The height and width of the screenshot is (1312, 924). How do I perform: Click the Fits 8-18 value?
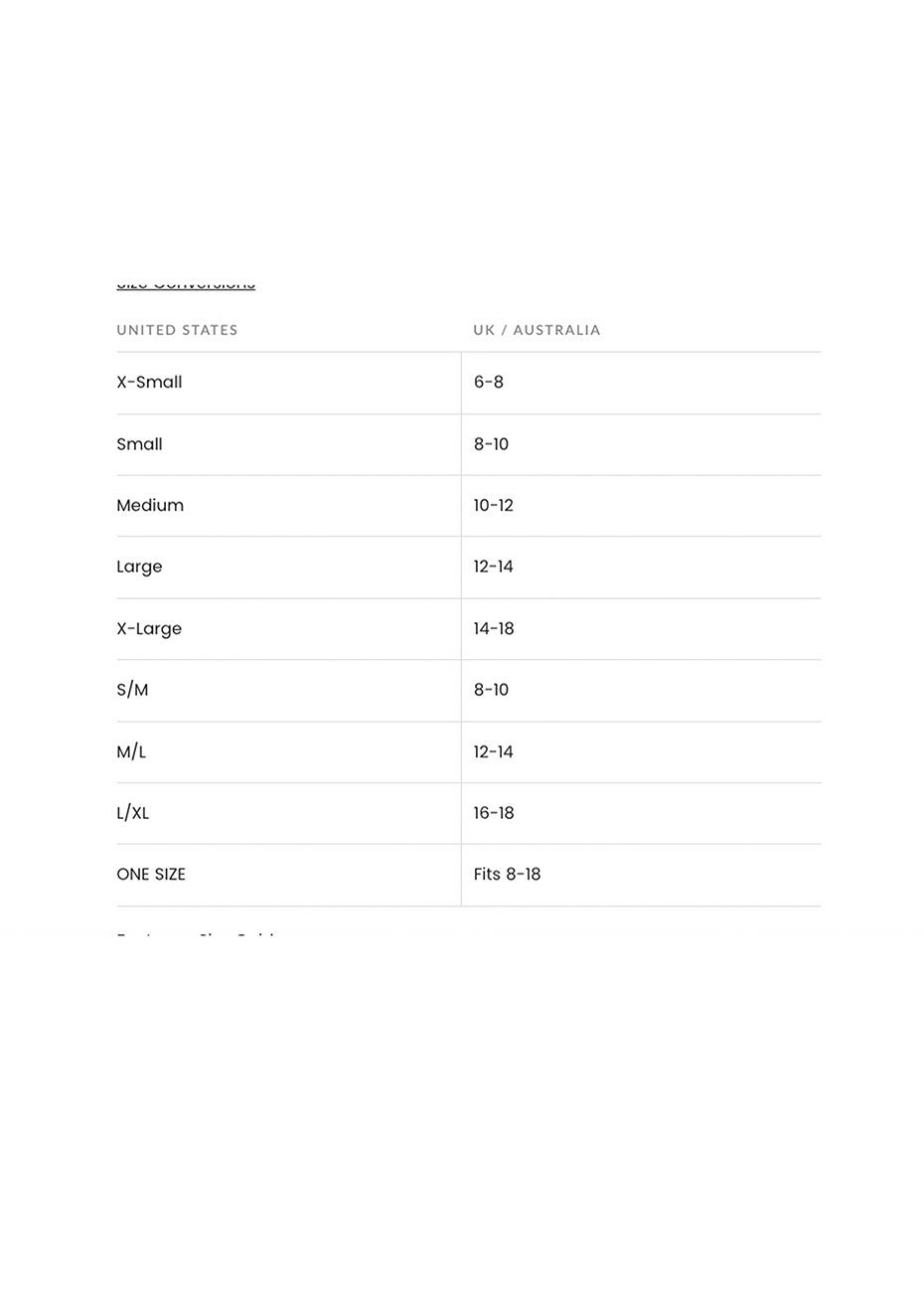tap(507, 876)
